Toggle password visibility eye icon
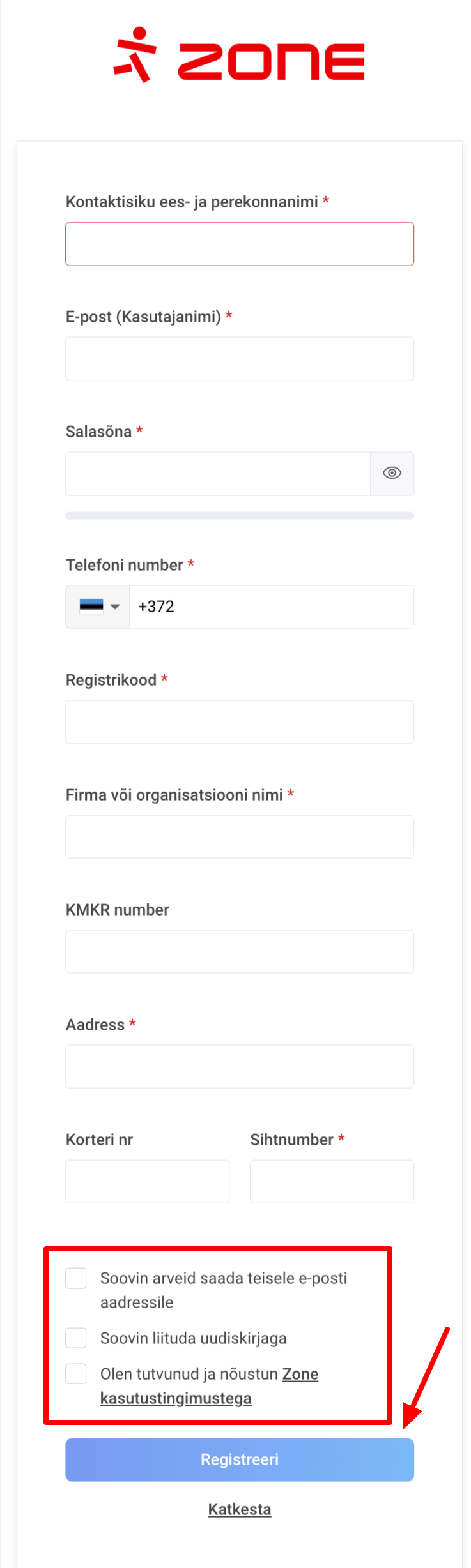The height and width of the screenshot is (1568, 471). [392, 473]
